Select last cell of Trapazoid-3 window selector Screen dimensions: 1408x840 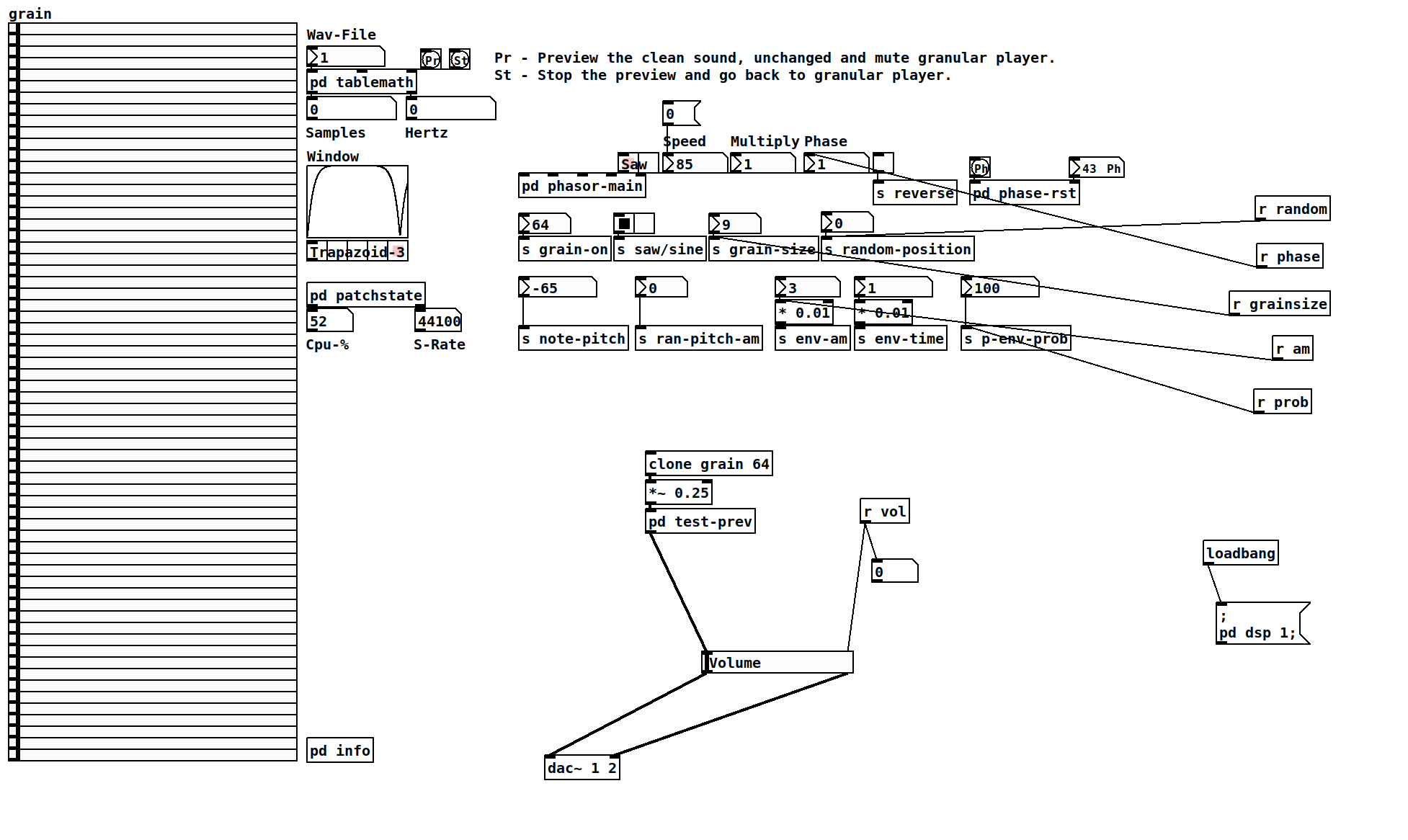pos(398,251)
